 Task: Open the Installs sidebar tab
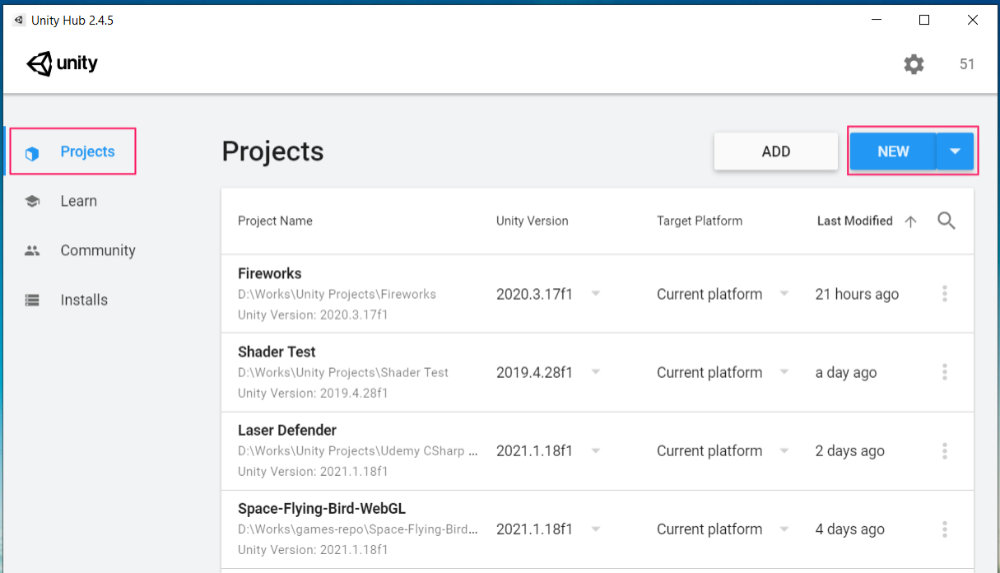tap(83, 300)
